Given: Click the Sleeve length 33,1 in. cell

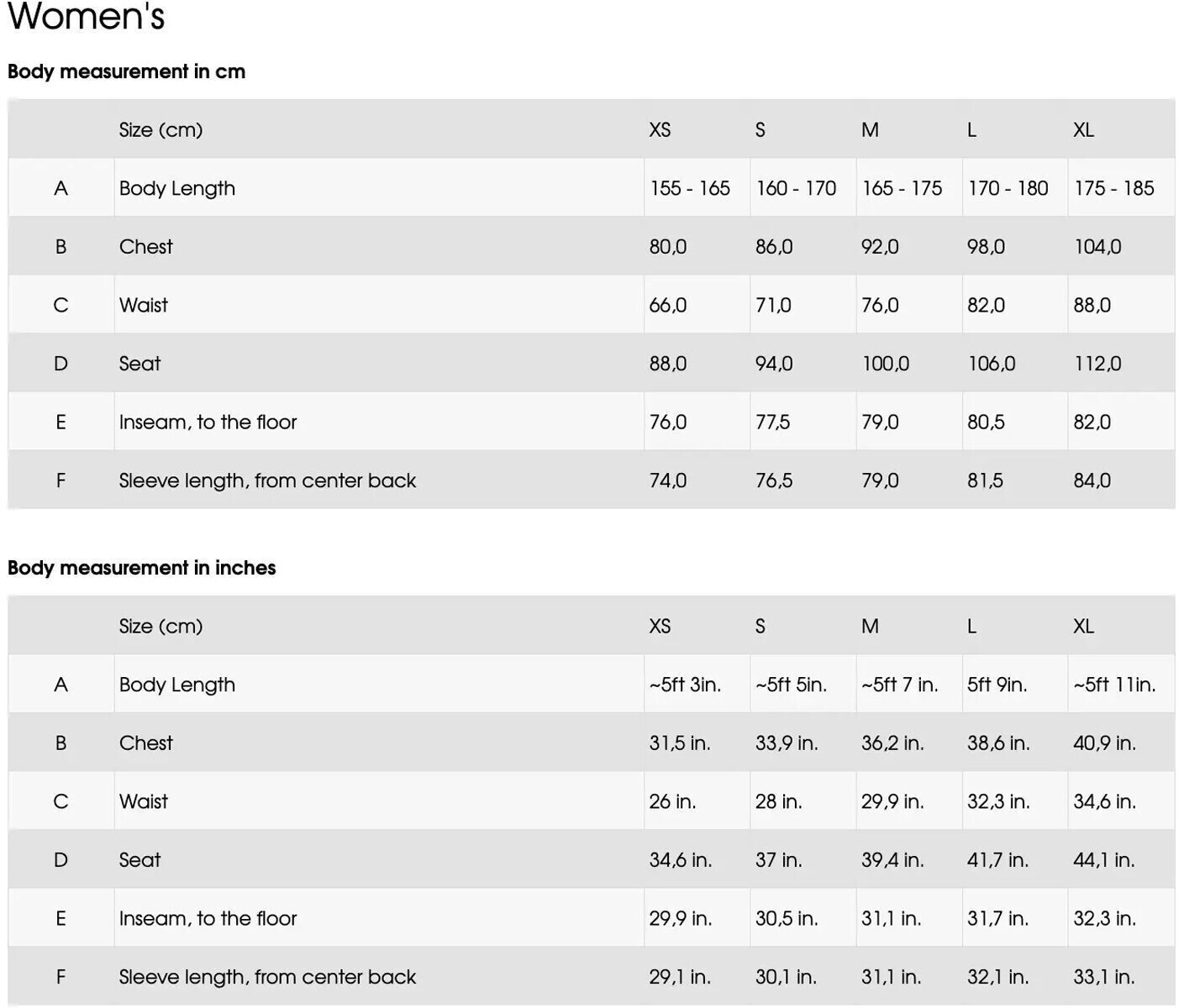Looking at the screenshot, I should click(1103, 977).
